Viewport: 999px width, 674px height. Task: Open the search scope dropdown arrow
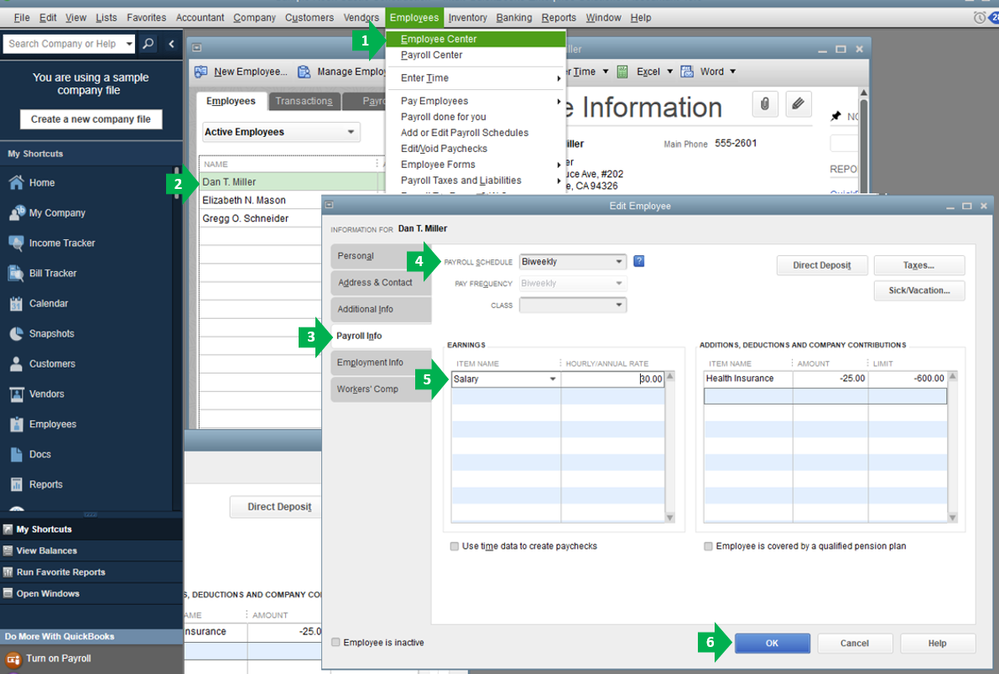point(129,43)
